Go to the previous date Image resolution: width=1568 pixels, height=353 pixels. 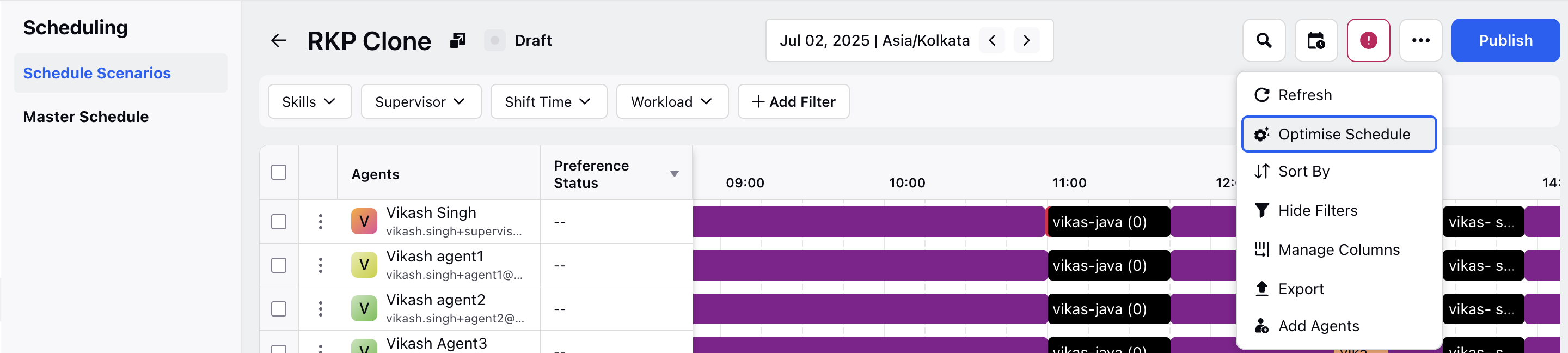(x=992, y=41)
